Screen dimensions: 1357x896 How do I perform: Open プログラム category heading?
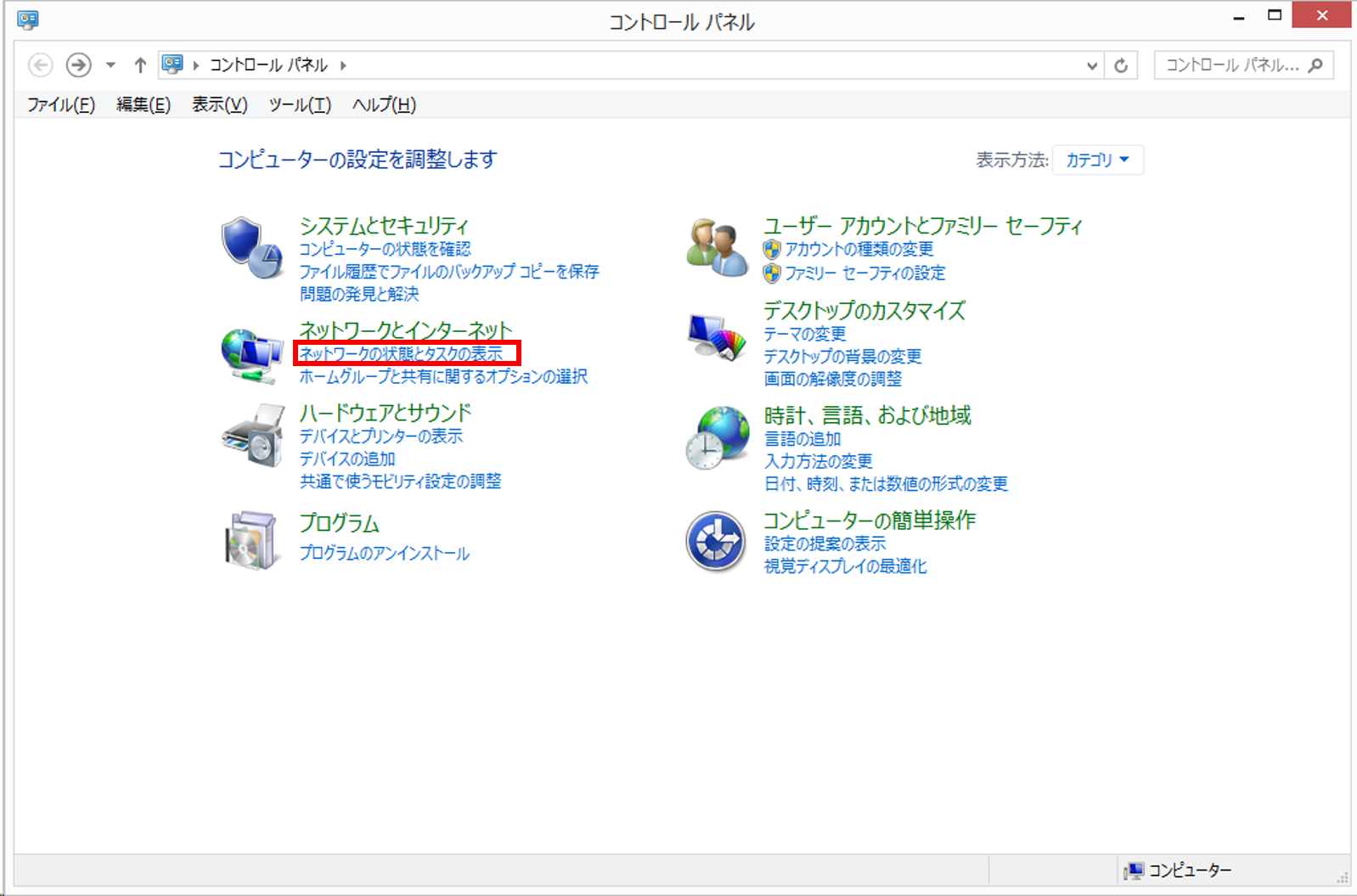339,523
